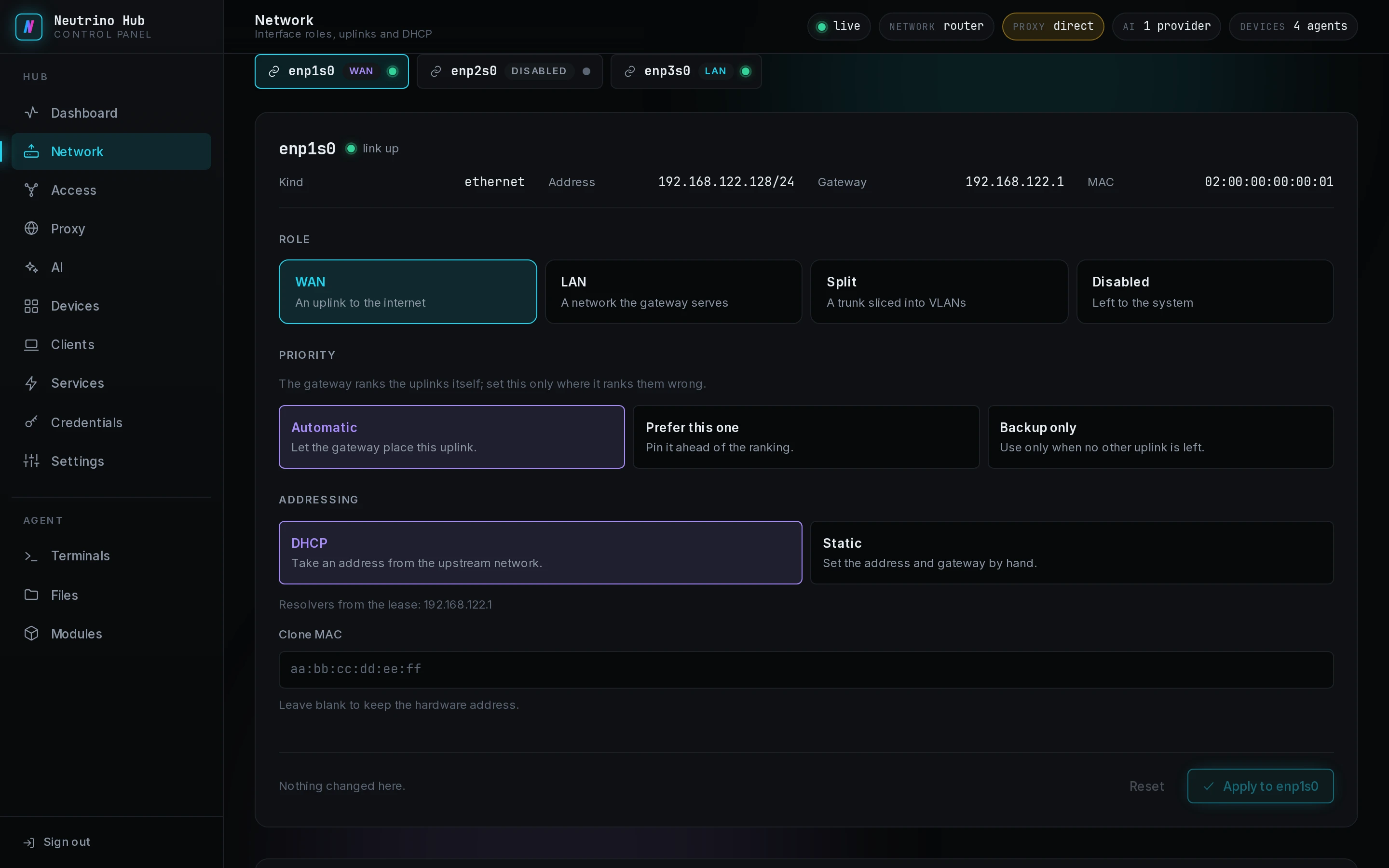Set role to Disabled

(1205, 292)
